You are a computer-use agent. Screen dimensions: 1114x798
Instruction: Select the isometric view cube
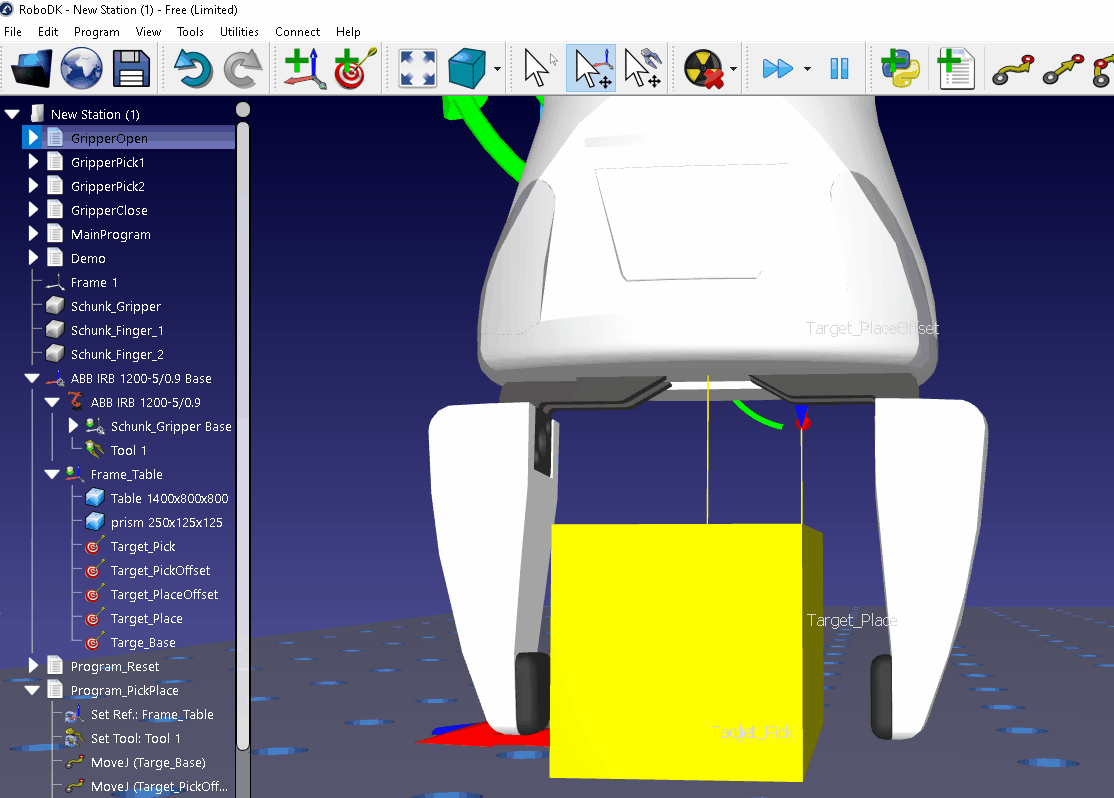[x=467, y=68]
